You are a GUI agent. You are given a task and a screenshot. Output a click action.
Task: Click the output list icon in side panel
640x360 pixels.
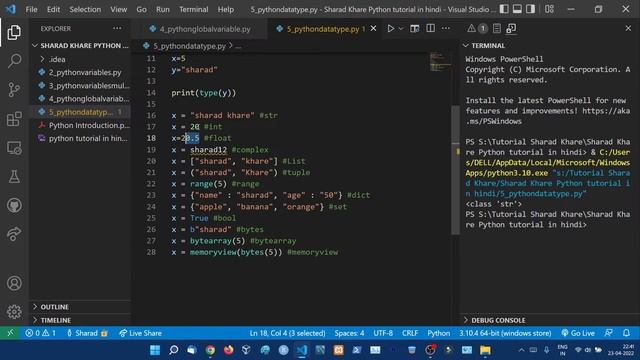(x=497, y=28)
